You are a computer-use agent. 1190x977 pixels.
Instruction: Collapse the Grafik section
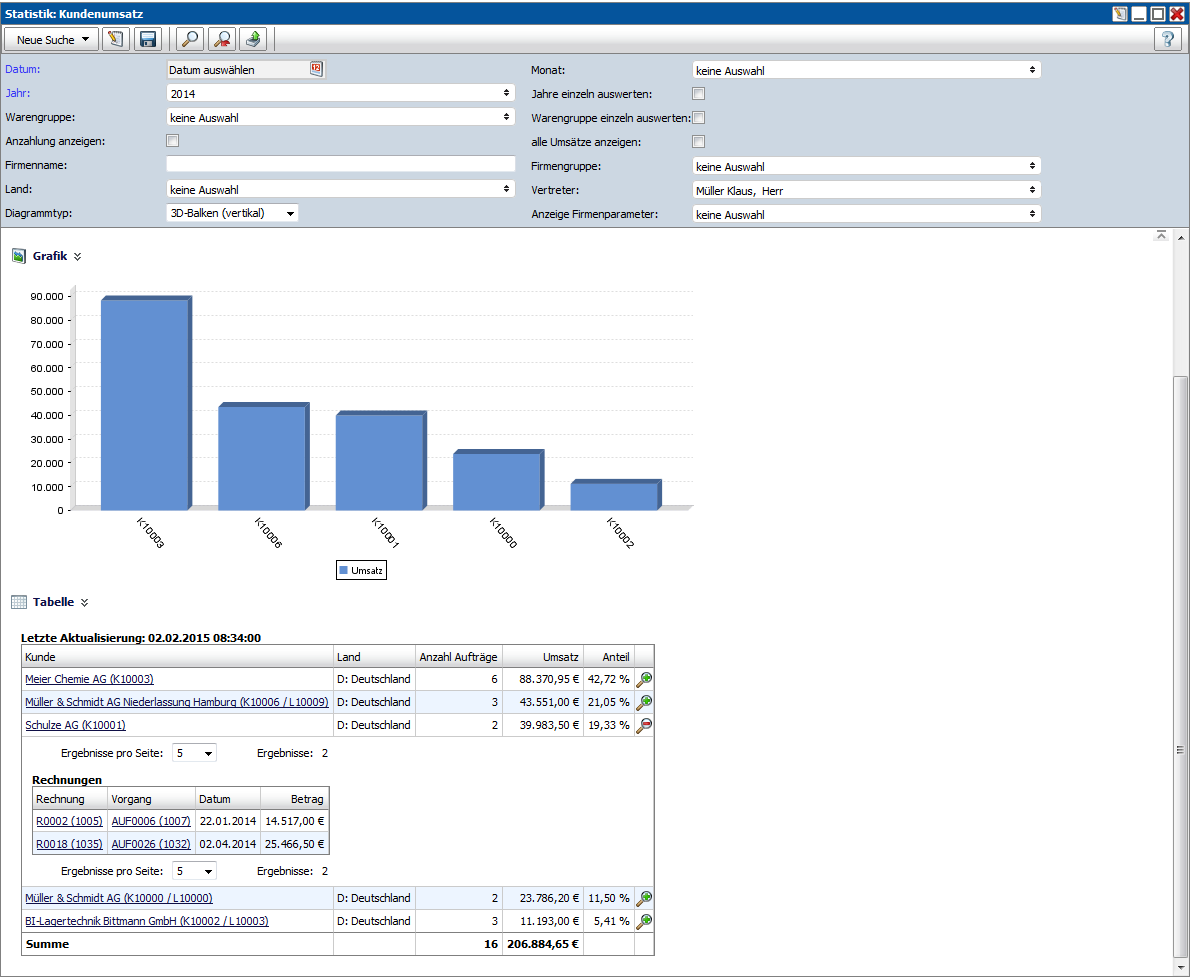point(78,256)
